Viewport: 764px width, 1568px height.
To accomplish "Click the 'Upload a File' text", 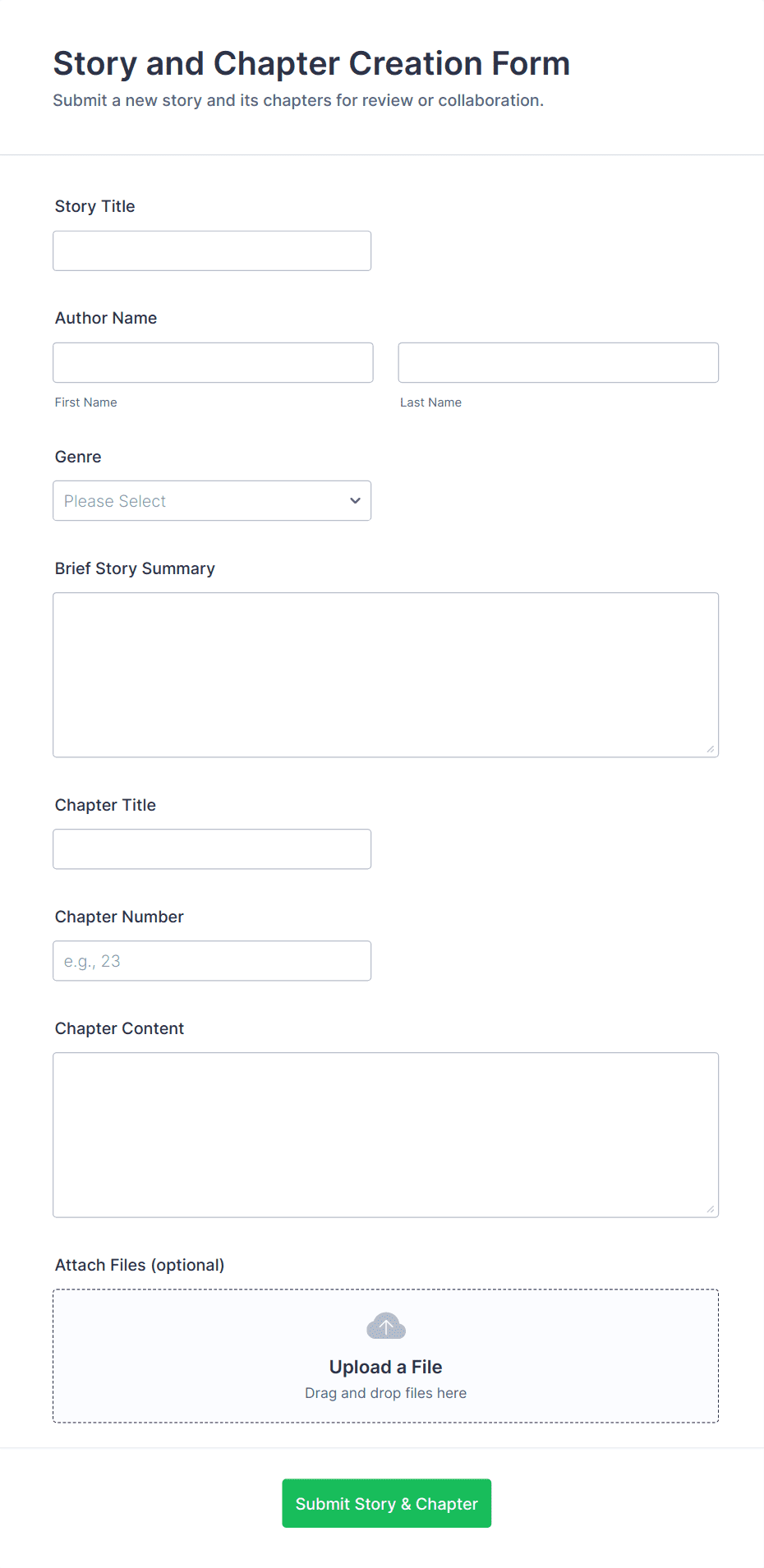I will 385,1367.
